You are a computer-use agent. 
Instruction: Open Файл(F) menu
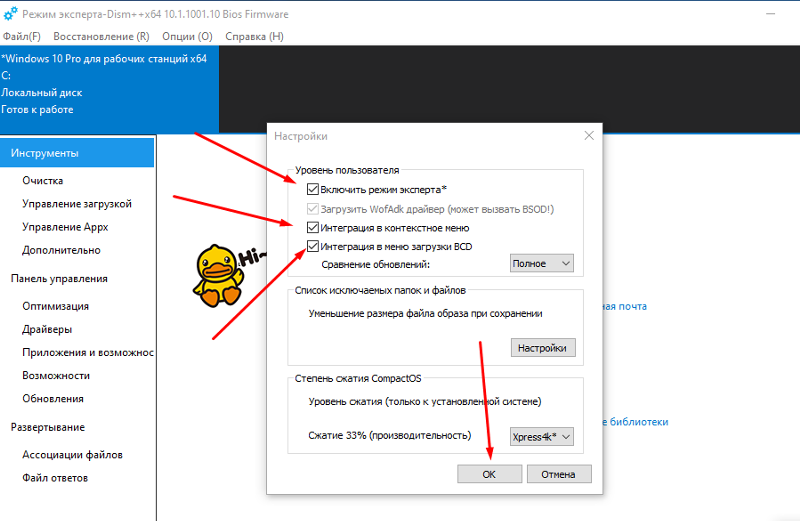[21, 36]
